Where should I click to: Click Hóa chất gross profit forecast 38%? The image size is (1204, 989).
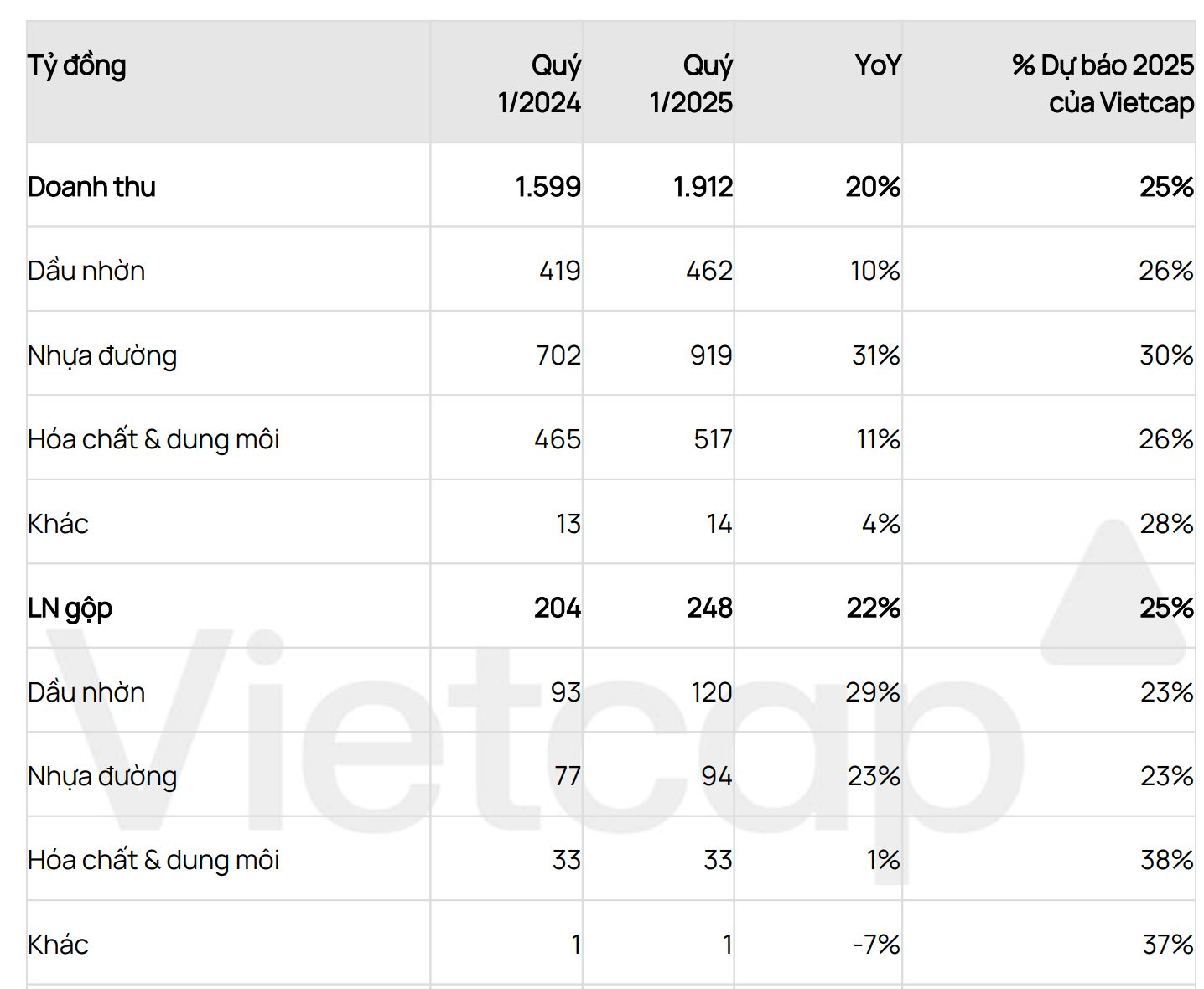[x=1166, y=860]
